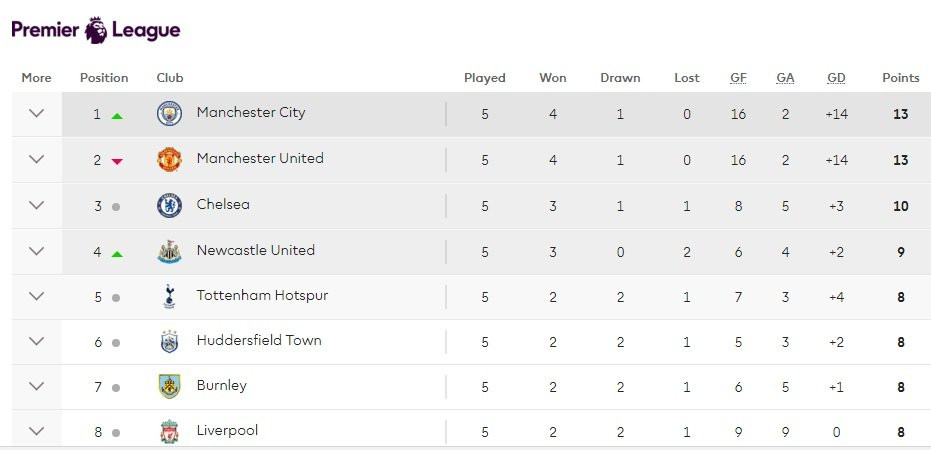Expand the Manchester City row details
Image resolution: width=931 pixels, height=450 pixels.
(37, 113)
